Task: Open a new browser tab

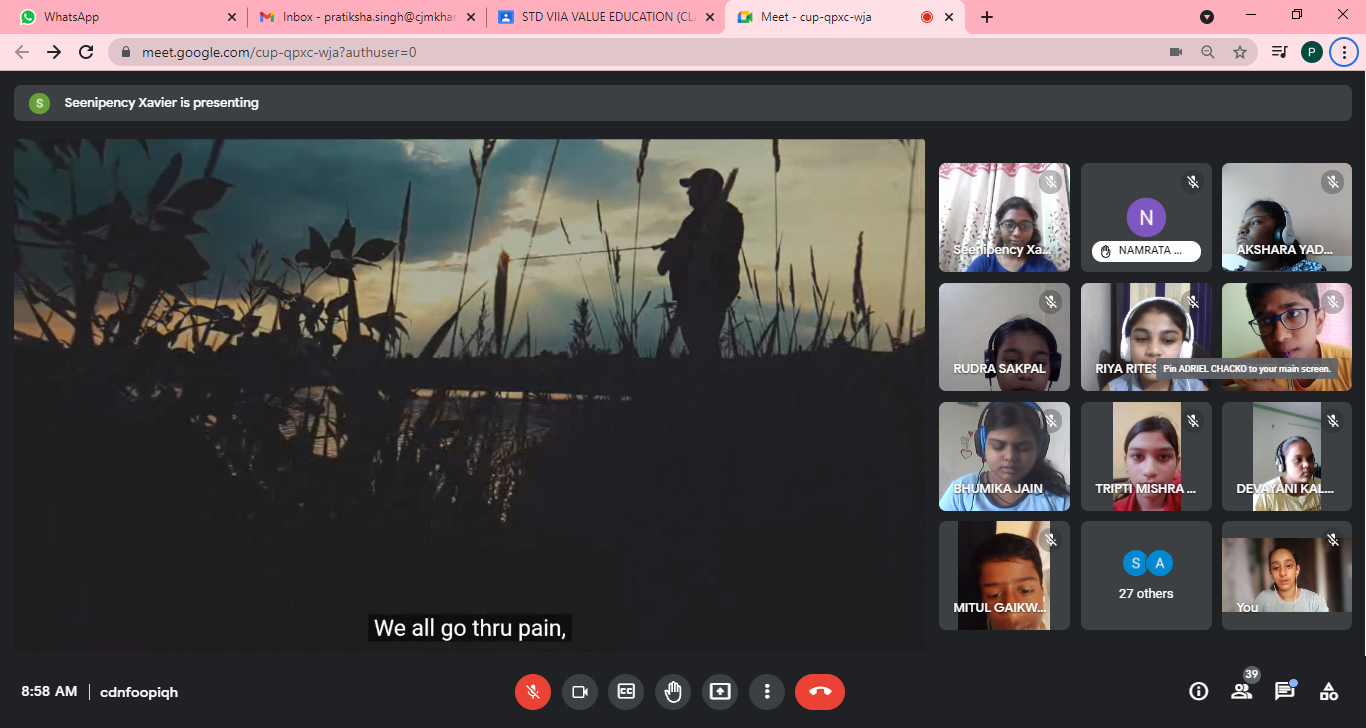Action: (987, 17)
